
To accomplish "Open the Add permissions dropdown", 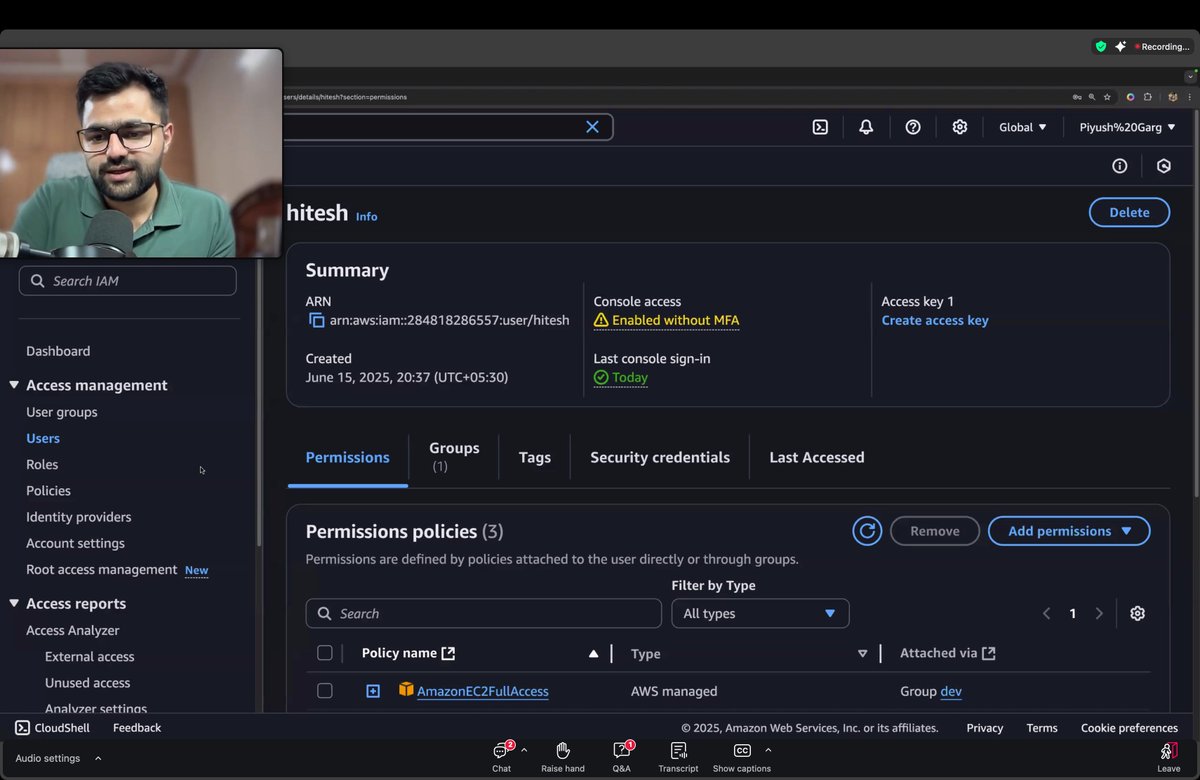I will point(1069,531).
